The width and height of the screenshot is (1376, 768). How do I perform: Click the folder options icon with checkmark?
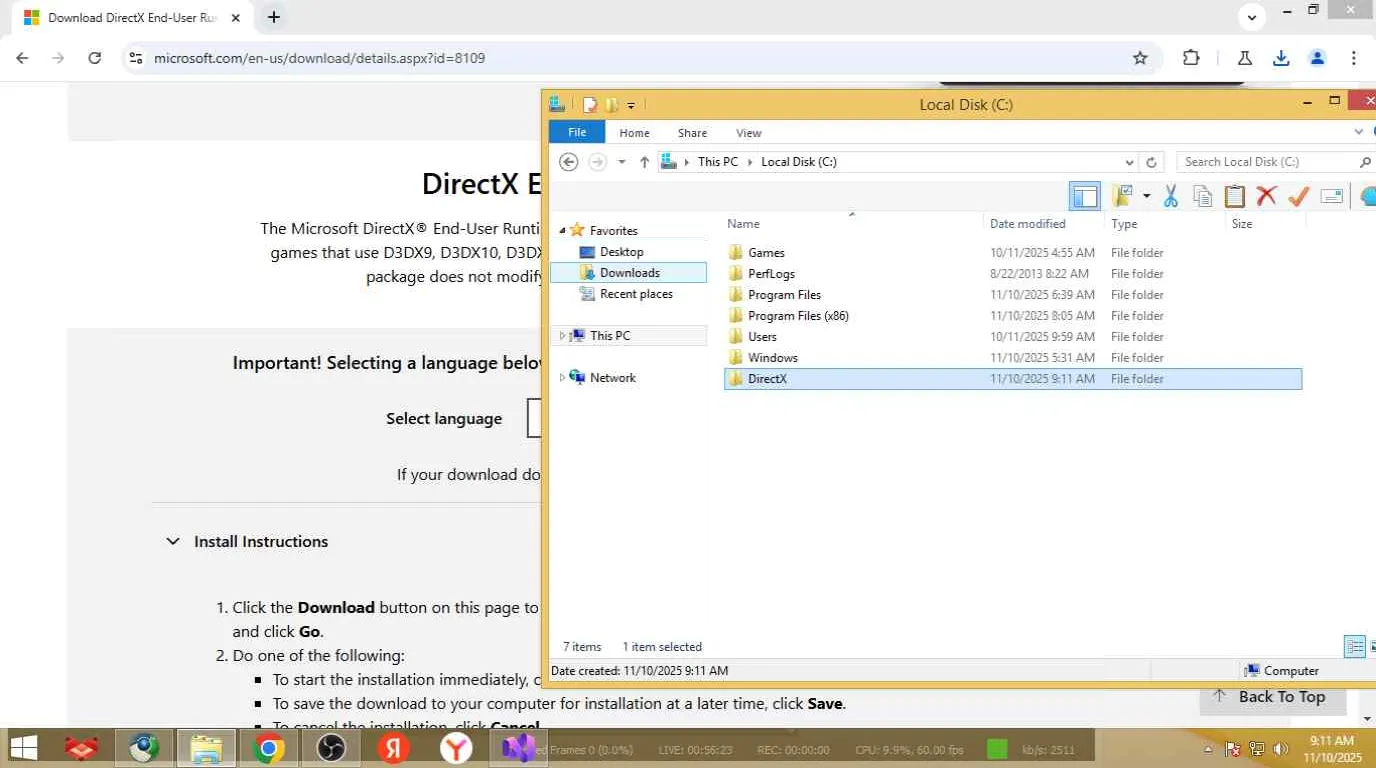(1122, 196)
